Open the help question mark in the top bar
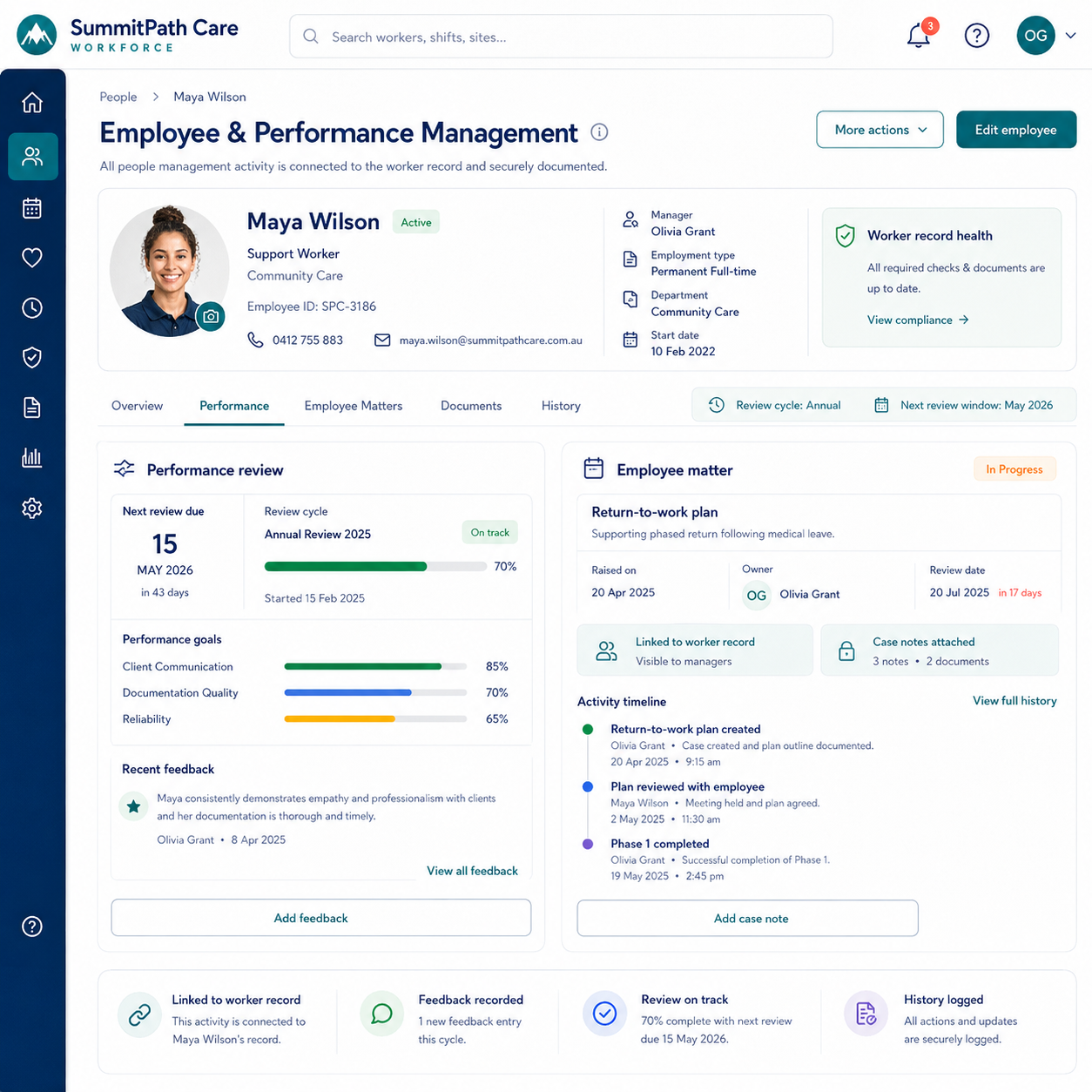The height and width of the screenshot is (1092, 1092). pyautogui.click(x=977, y=36)
